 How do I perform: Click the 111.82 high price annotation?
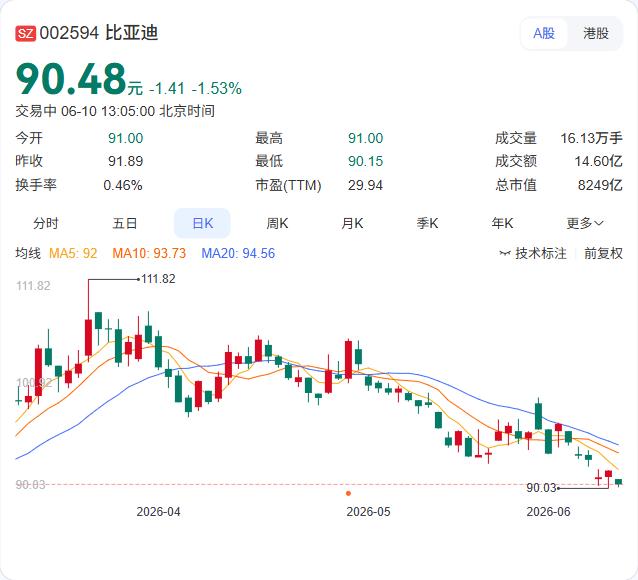click(158, 279)
